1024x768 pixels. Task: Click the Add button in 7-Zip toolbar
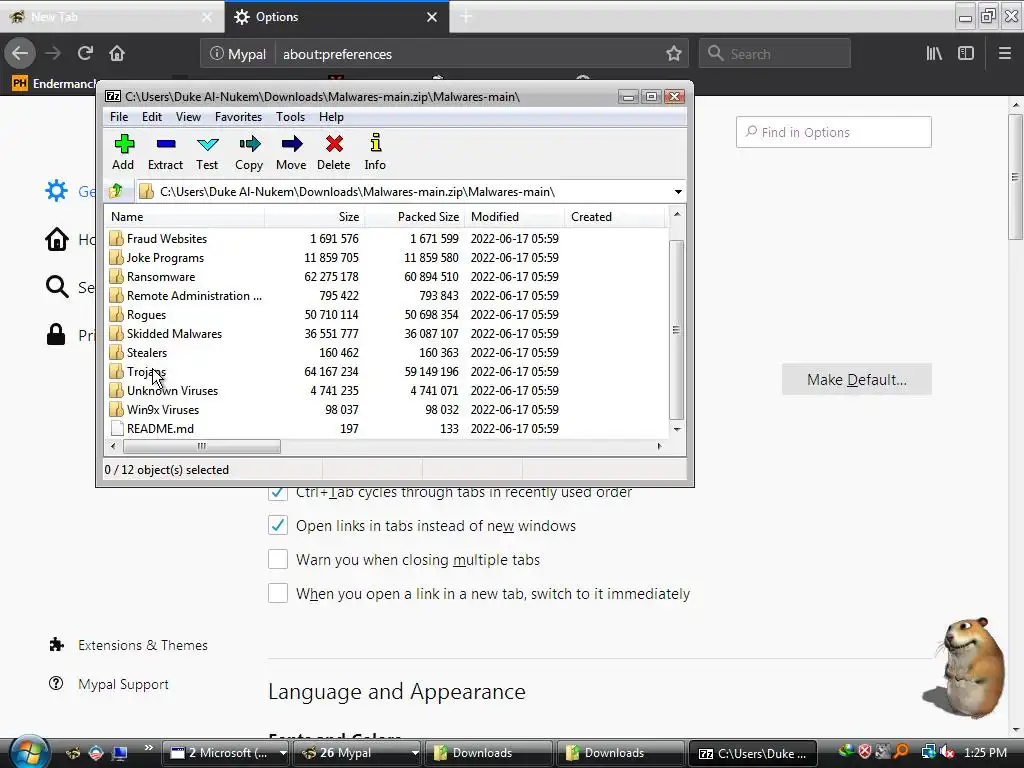coord(123,152)
